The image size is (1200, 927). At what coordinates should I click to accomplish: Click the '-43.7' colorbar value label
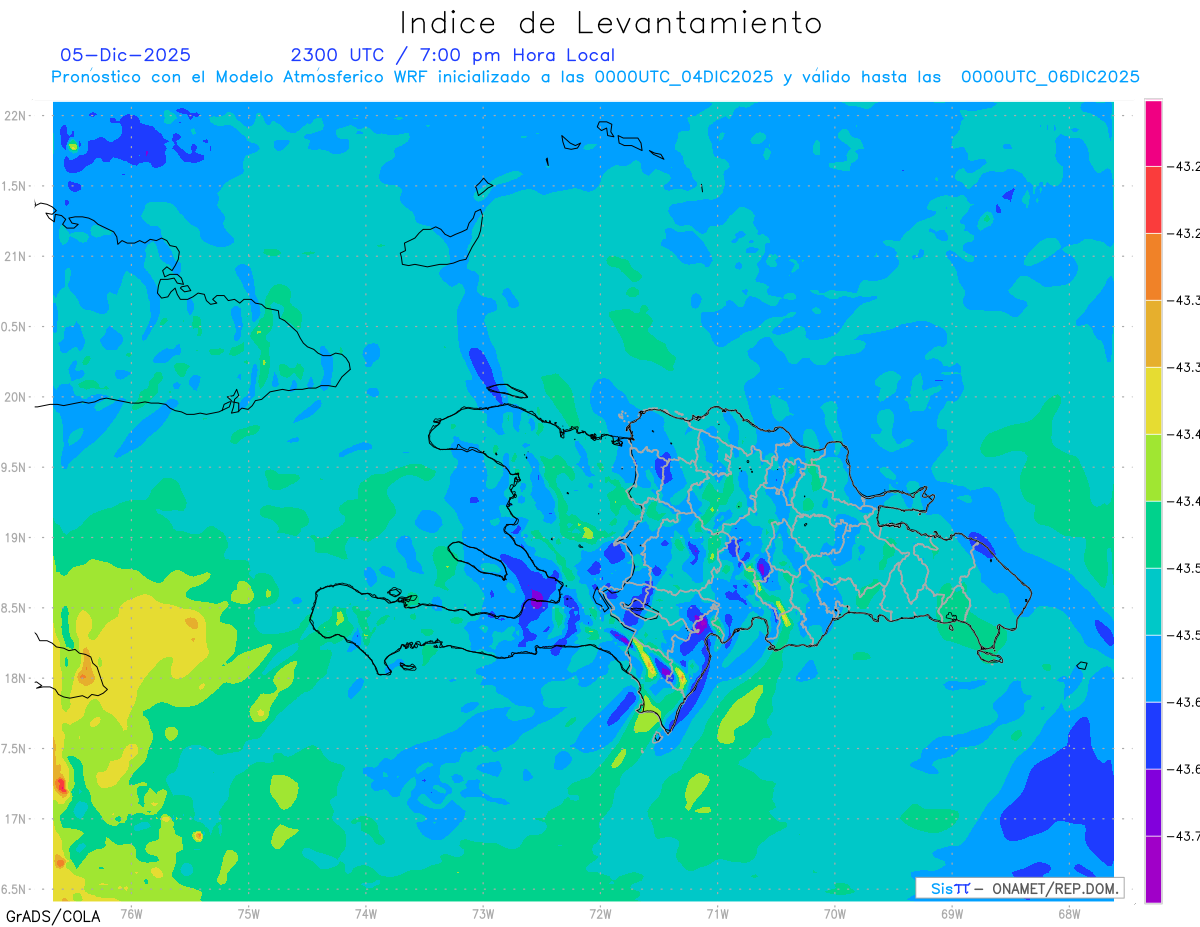pyautogui.click(x=1183, y=836)
